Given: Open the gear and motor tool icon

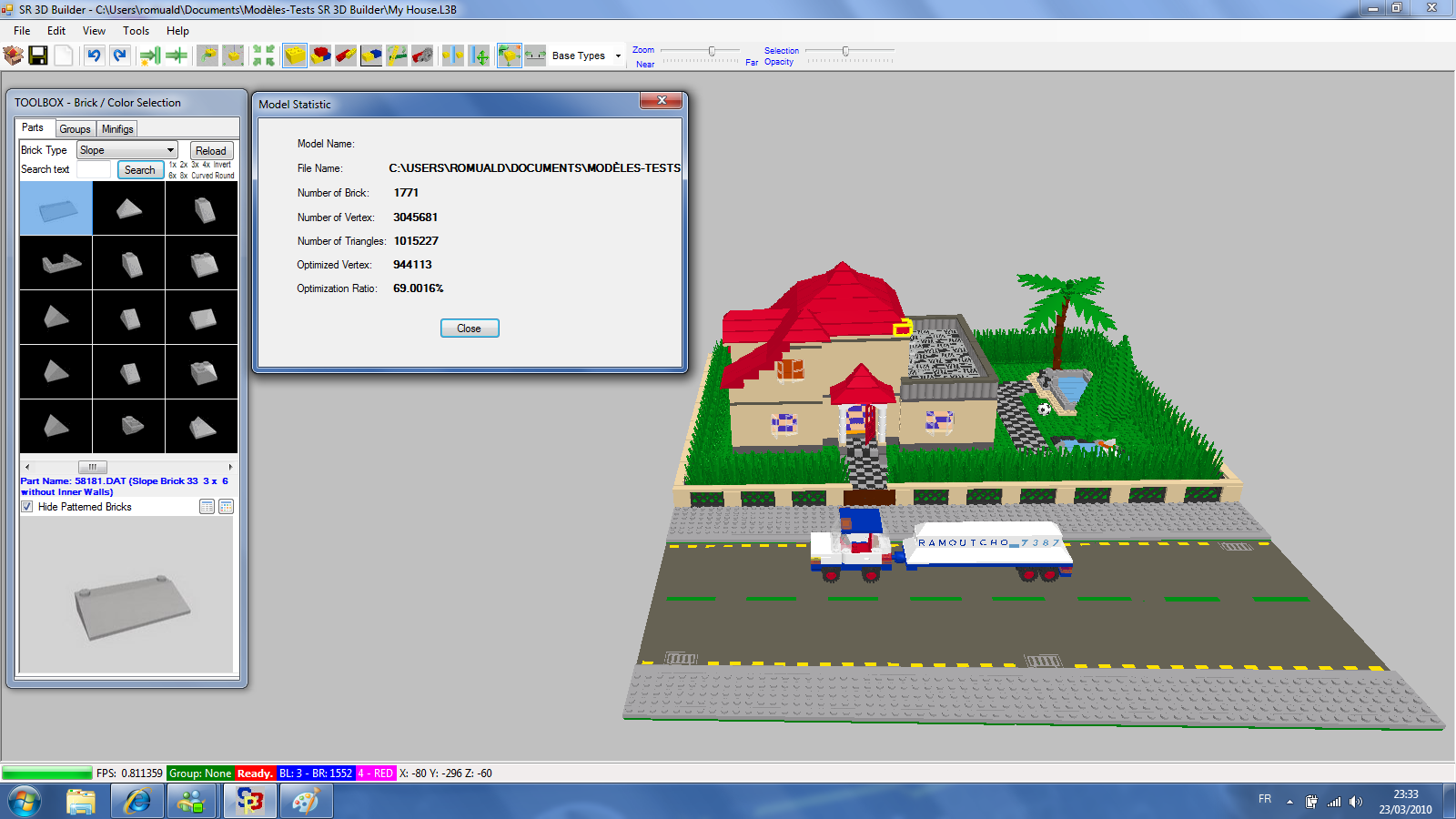Looking at the screenshot, I should [423, 56].
